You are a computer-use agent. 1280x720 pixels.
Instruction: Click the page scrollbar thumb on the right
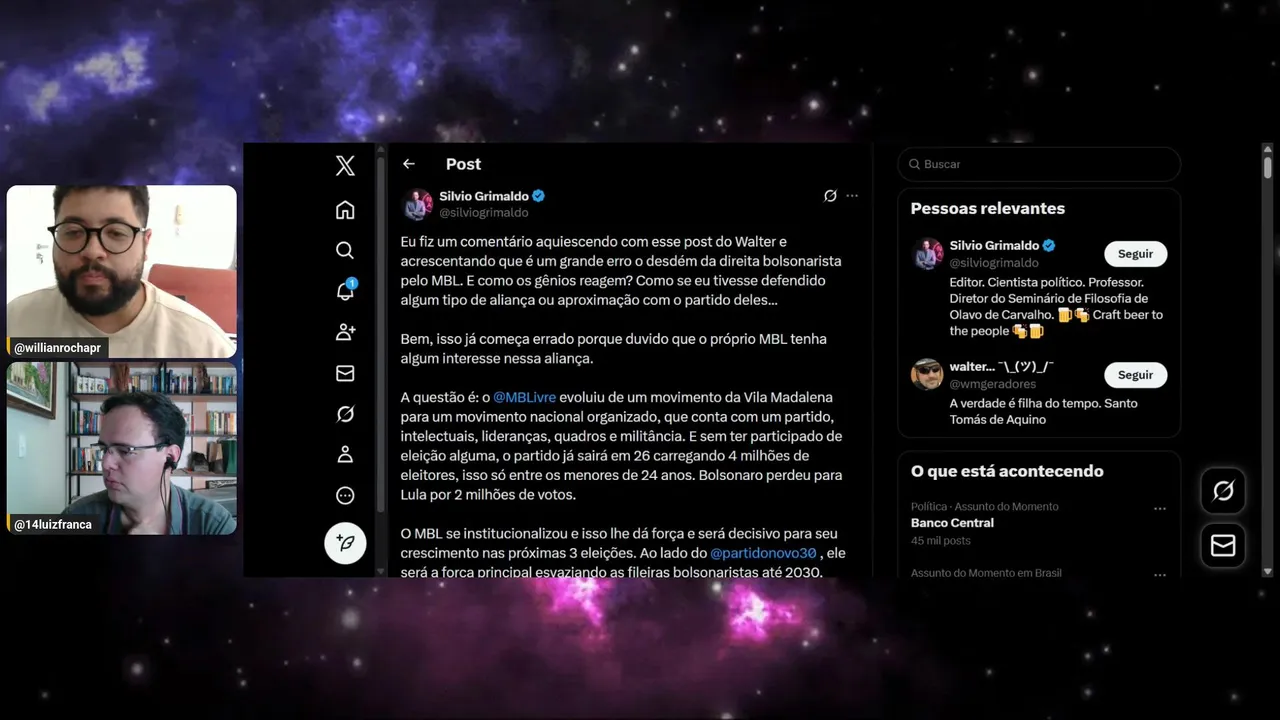click(x=1268, y=168)
